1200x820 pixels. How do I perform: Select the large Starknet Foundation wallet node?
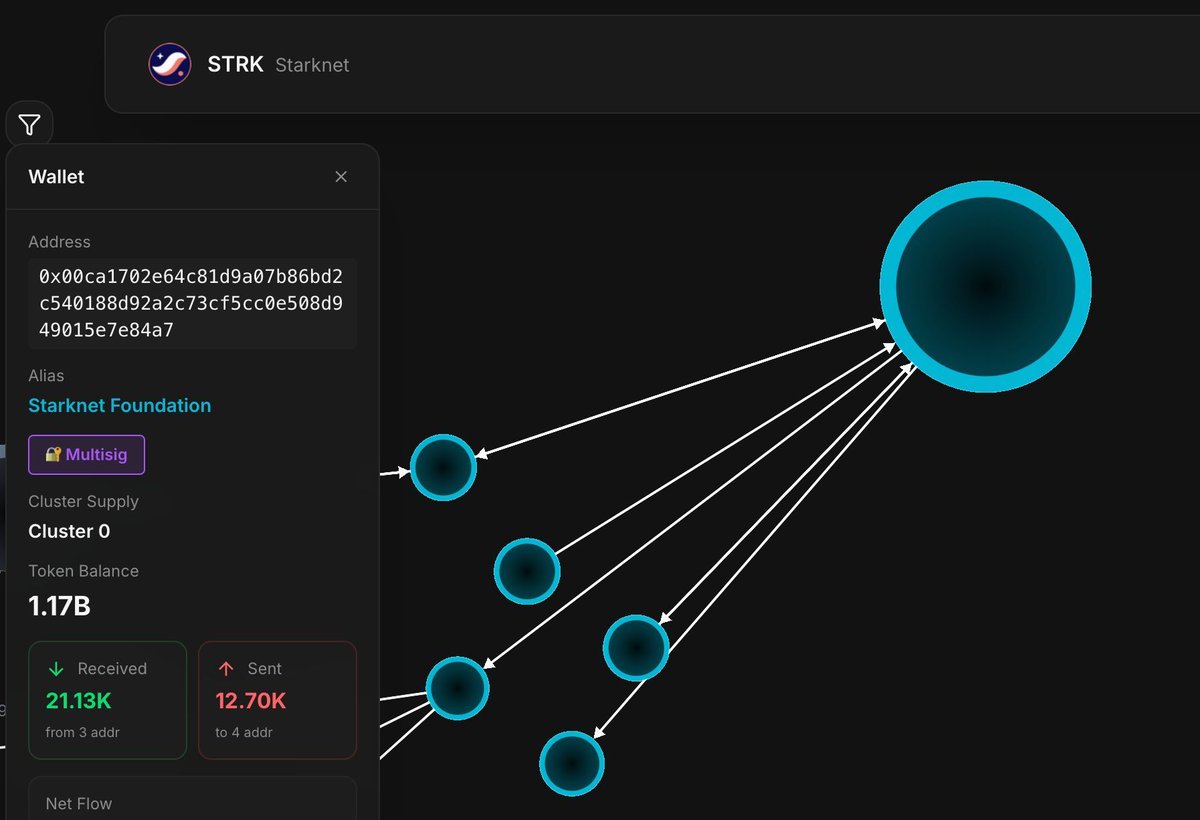985,287
